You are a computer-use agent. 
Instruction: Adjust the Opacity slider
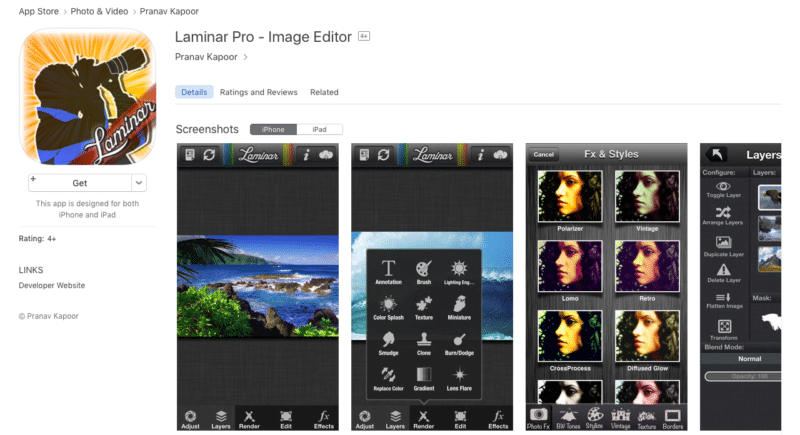point(743,376)
